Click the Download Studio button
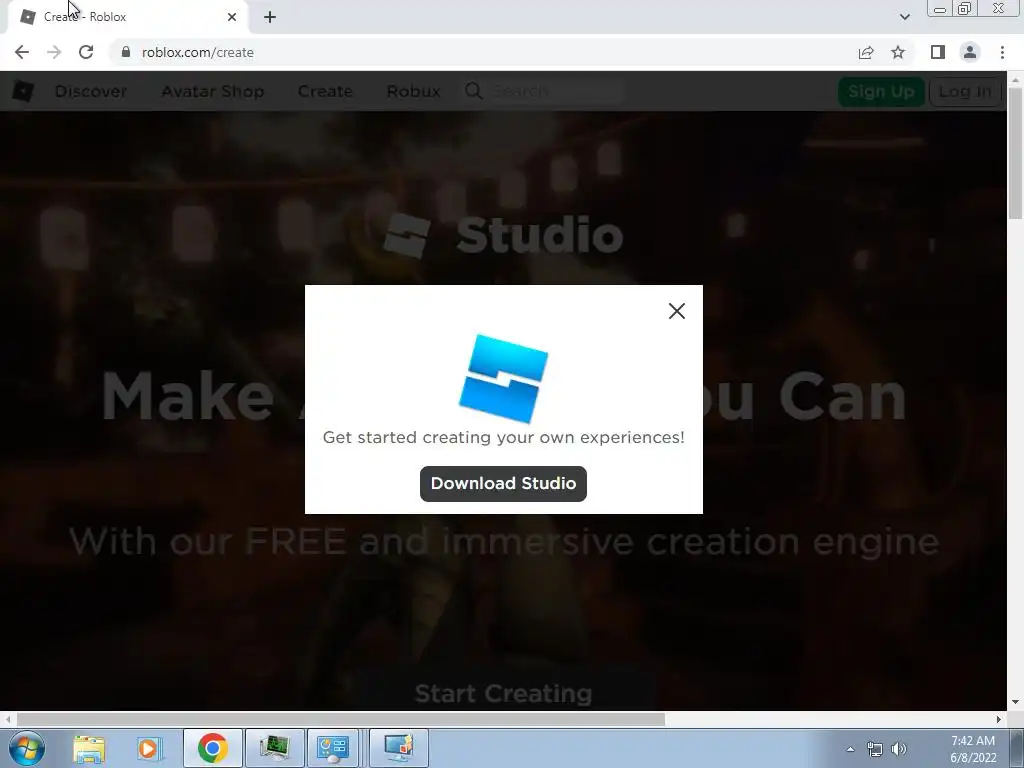Screen dimensions: 1024x768 (503, 483)
